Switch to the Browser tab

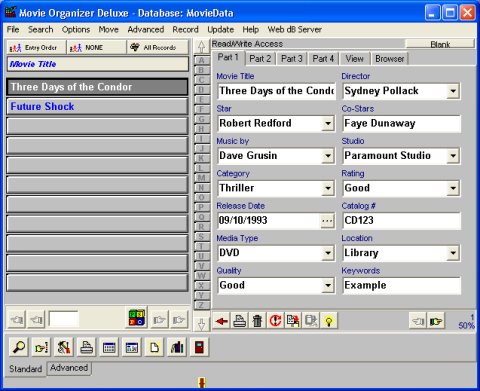(389, 59)
